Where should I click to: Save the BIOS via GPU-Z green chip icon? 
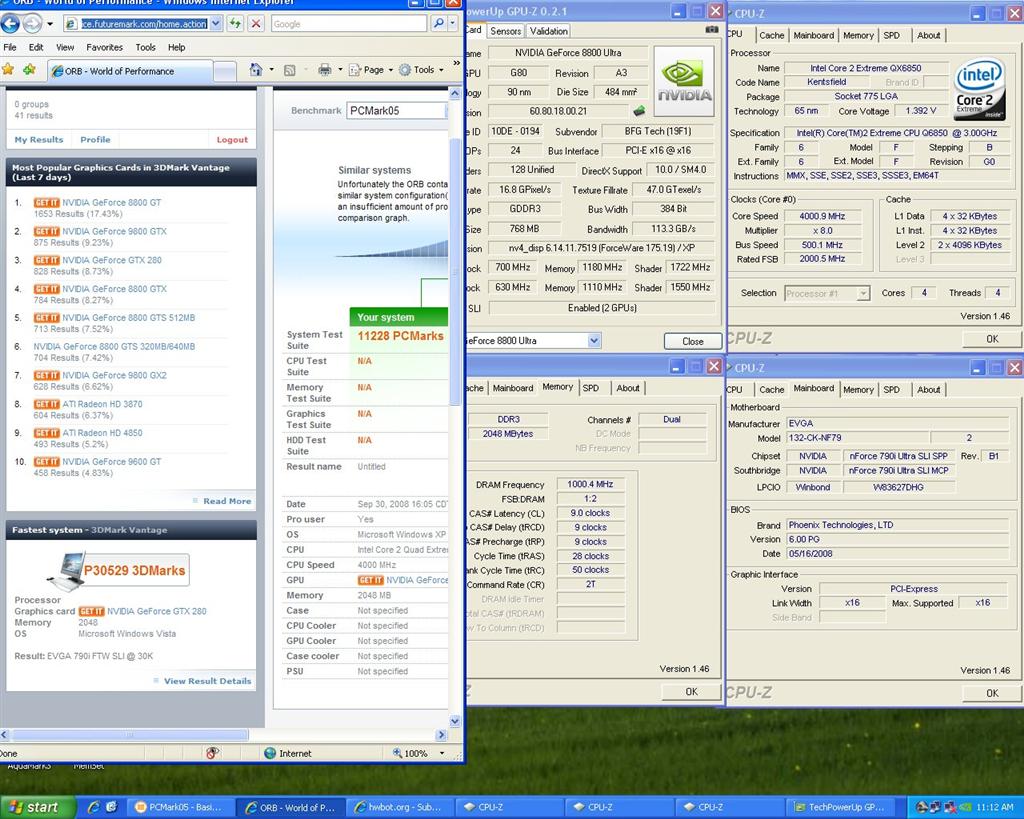click(639, 111)
